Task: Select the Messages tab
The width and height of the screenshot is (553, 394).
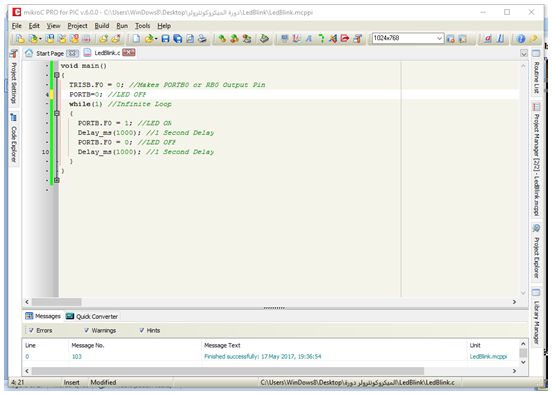Action: (x=43, y=316)
